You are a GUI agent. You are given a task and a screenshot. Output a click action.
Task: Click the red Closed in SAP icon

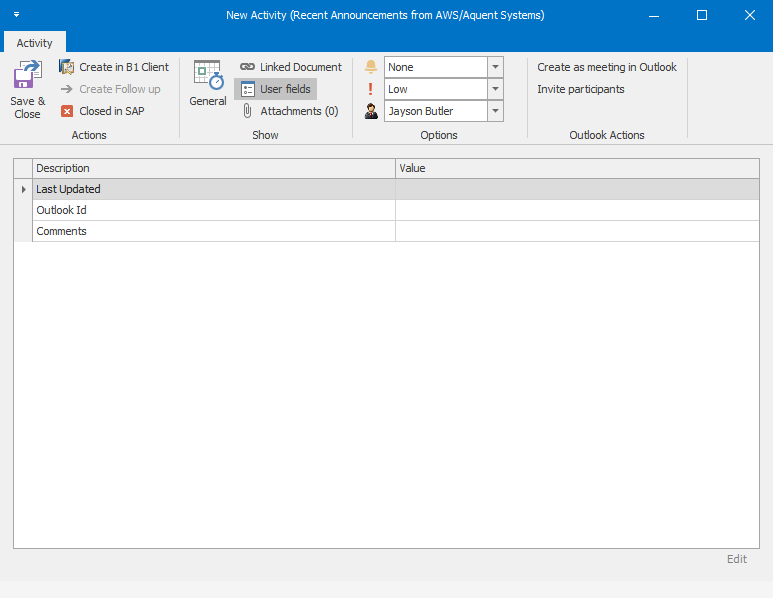pos(67,111)
